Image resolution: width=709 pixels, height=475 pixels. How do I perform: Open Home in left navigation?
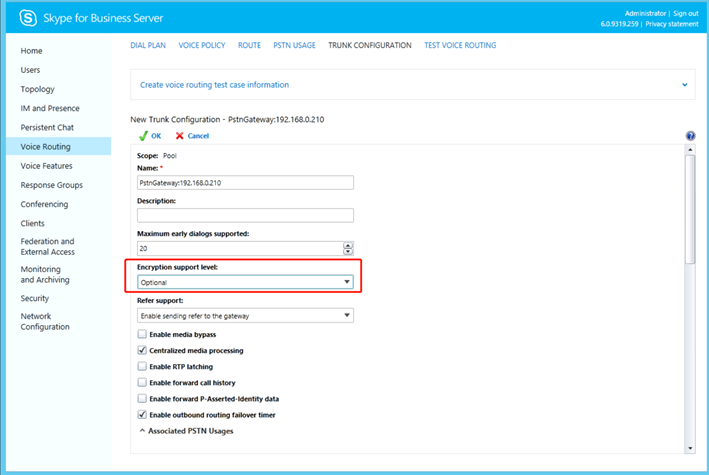[x=31, y=51]
